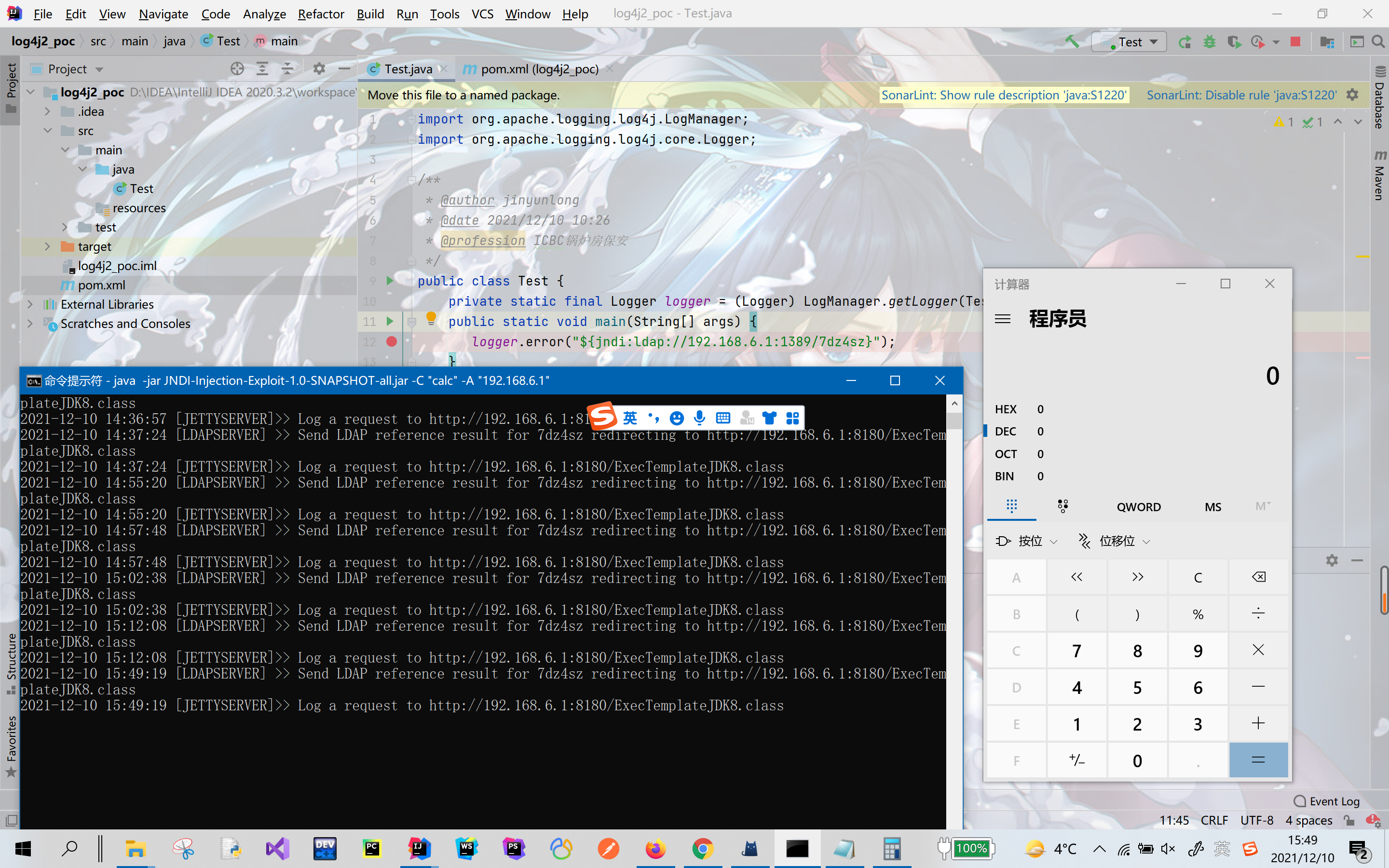The width and height of the screenshot is (1389, 868).
Task: Toggle mute on taskbar volume icon
Action: point(1168,849)
